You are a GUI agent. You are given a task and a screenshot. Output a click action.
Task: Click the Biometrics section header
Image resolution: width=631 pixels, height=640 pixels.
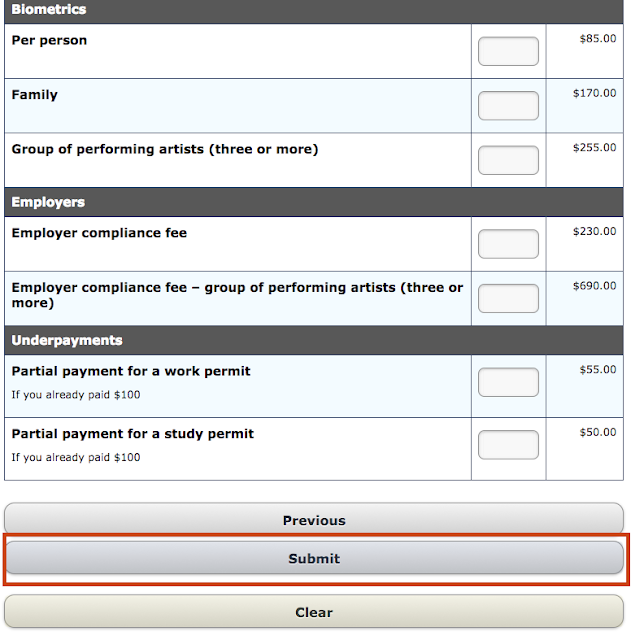(x=49, y=10)
